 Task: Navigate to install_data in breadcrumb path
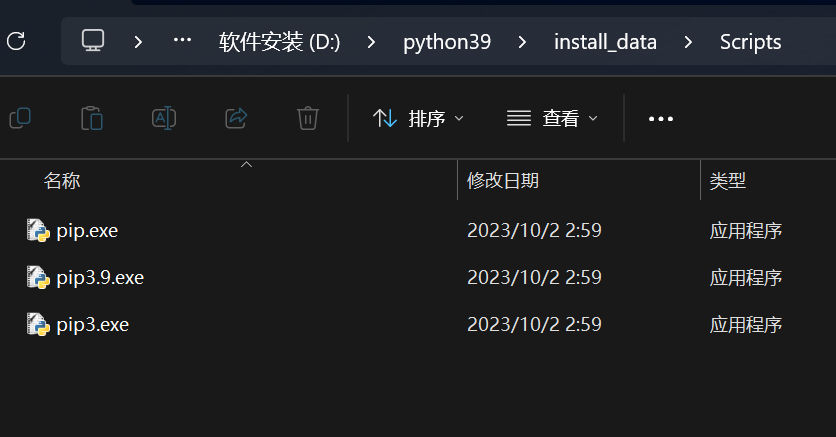[605, 42]
